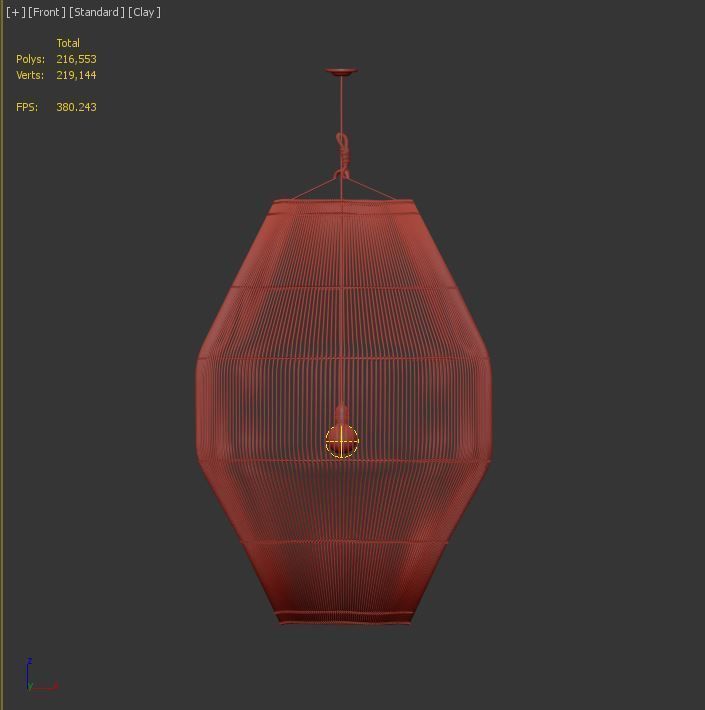Open the [Clay] display style menu
This screenshot has width=705, height=710.
point(144,12)
